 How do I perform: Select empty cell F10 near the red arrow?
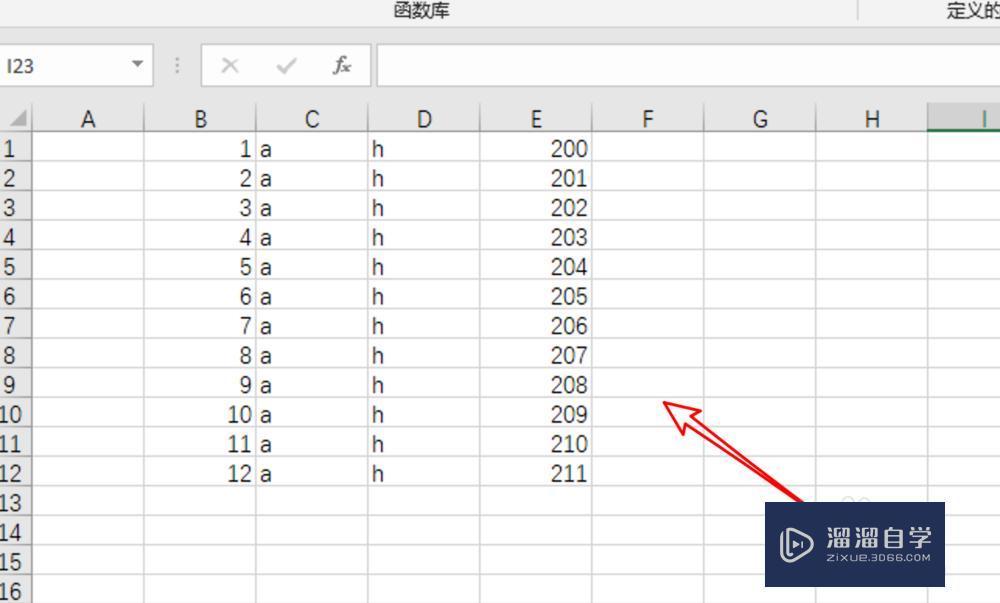click(647, 414)
